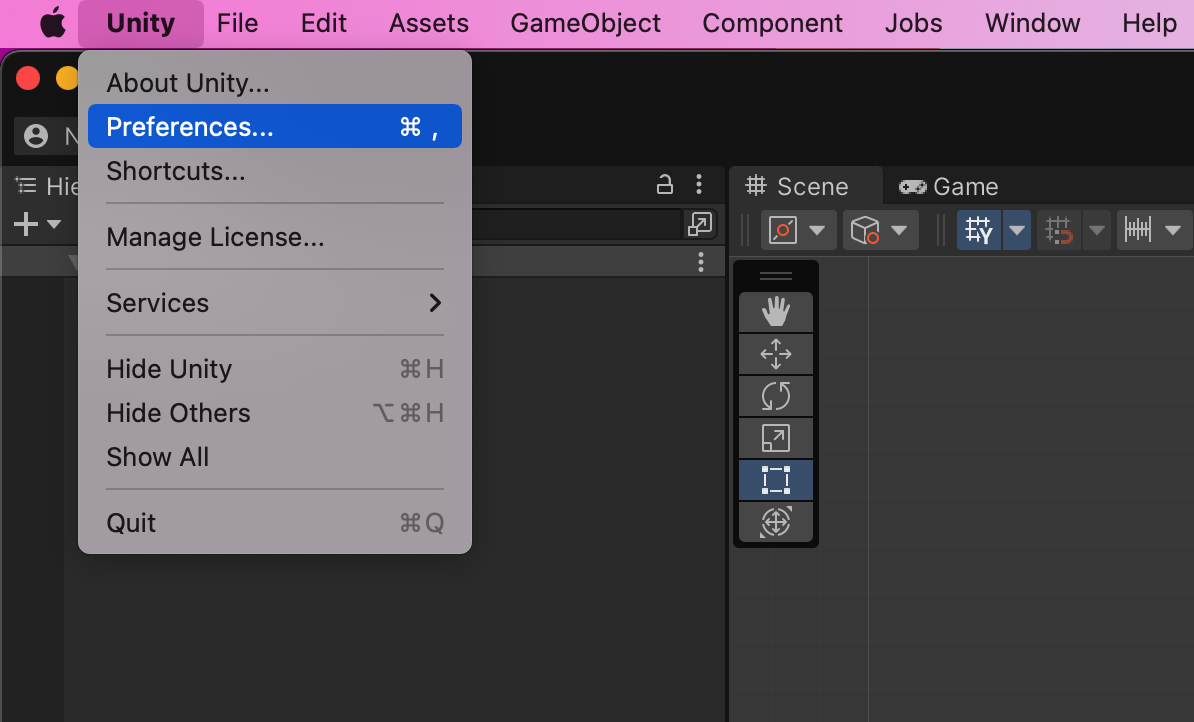Open the Hierarchy panel options menu
This screenshot has width=1194, height=722.
699,185
